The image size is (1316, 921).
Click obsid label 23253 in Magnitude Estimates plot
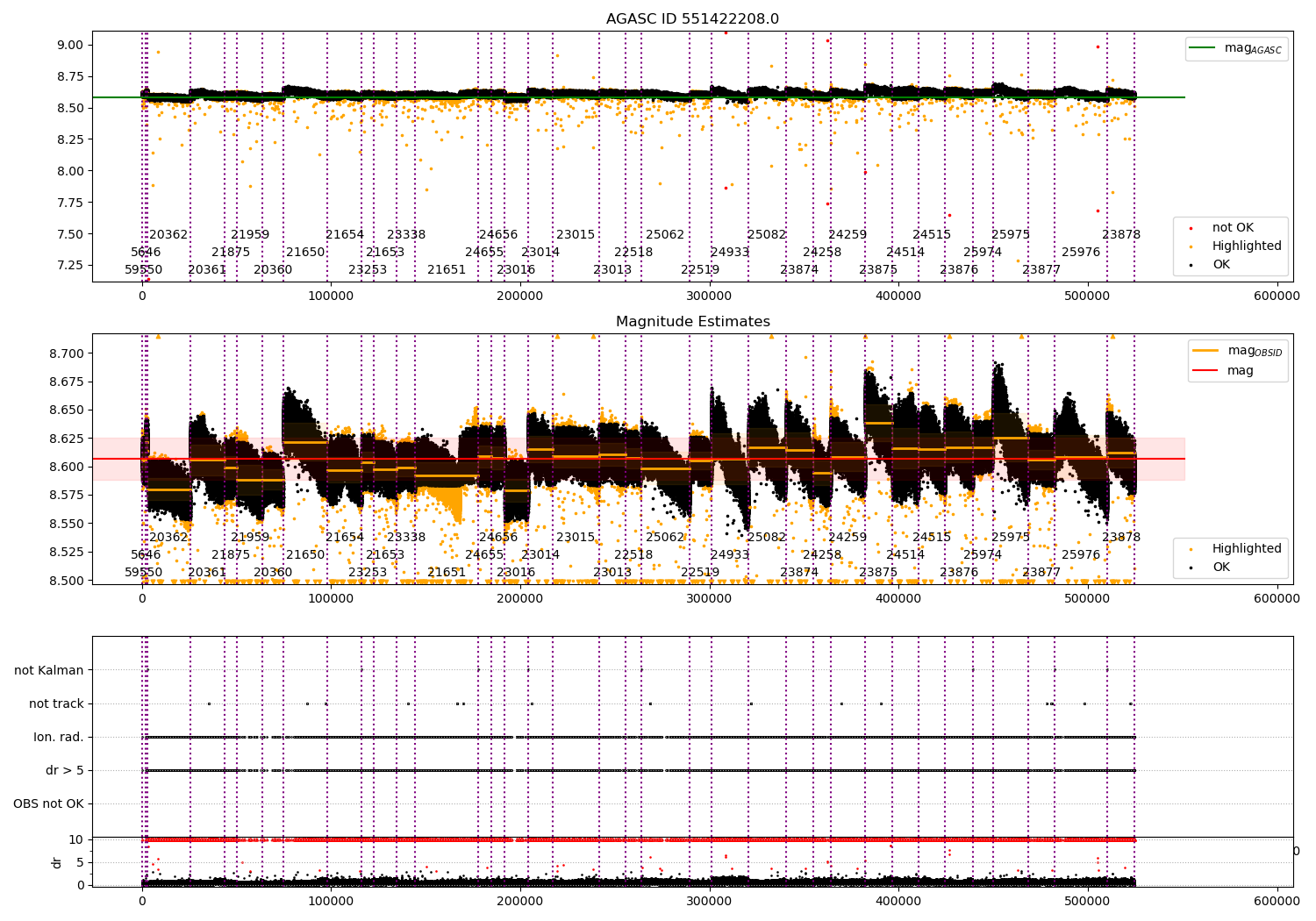368,572
